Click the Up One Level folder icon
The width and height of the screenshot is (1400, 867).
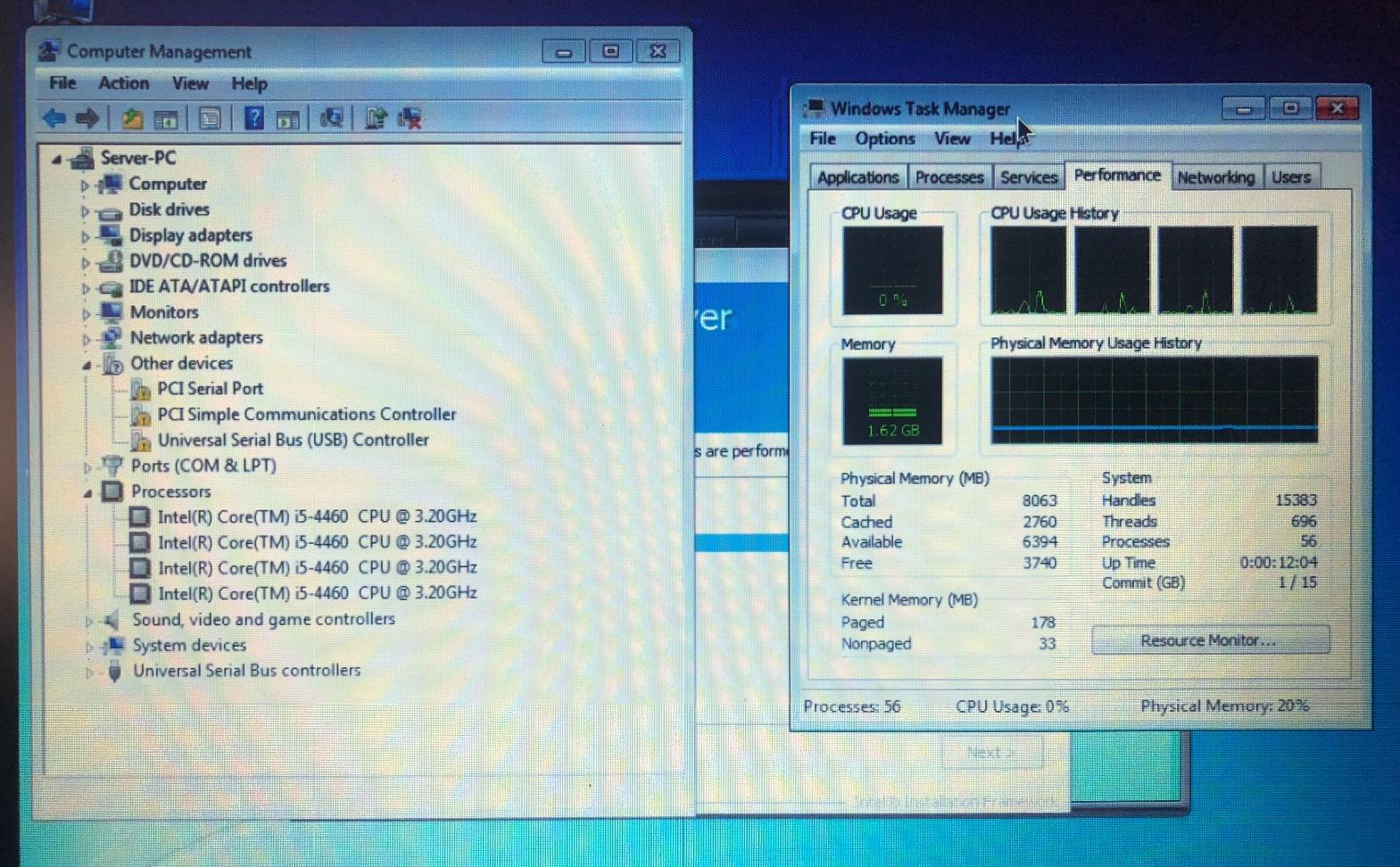[x=132, y=119]
